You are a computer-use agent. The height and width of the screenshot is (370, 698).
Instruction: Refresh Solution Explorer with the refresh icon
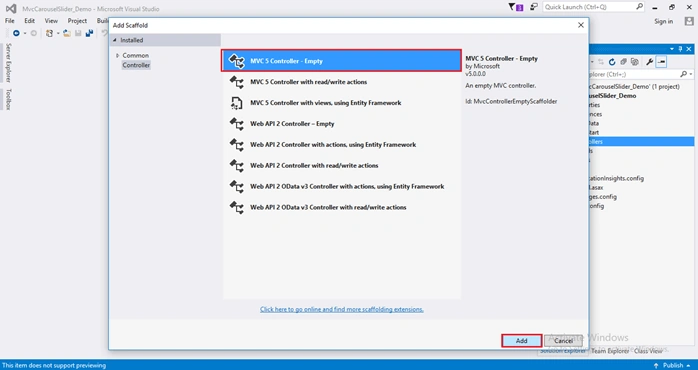612,62
